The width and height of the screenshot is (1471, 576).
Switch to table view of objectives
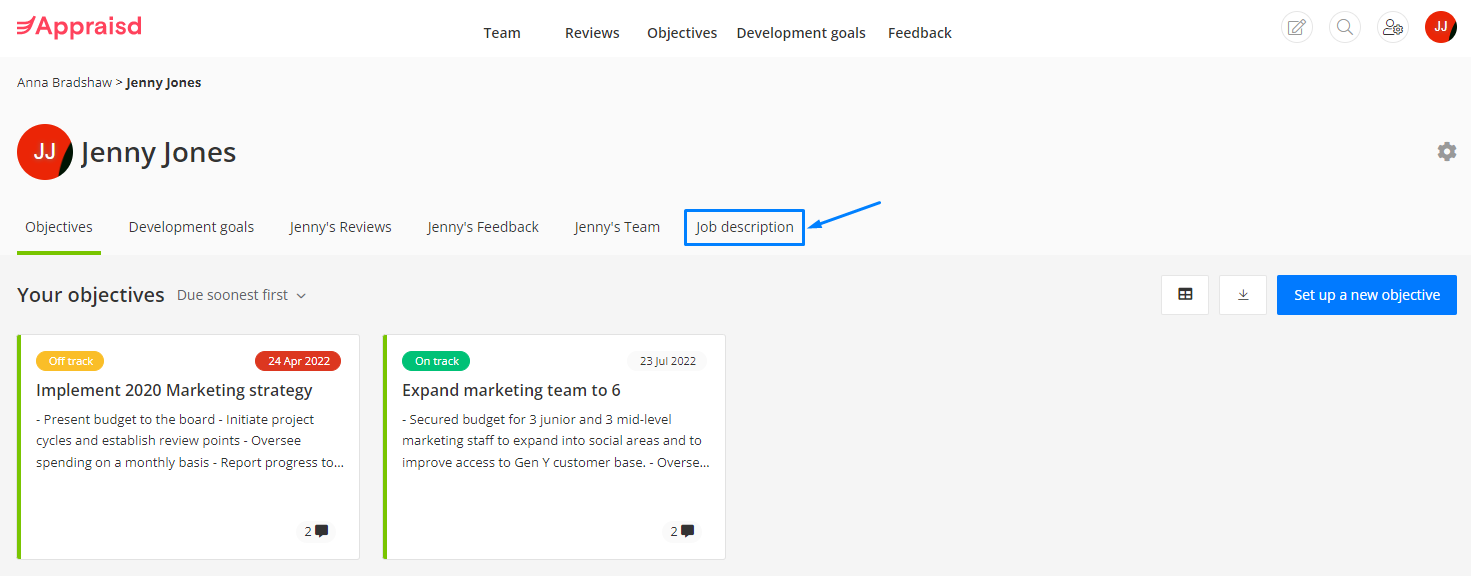1185,295
